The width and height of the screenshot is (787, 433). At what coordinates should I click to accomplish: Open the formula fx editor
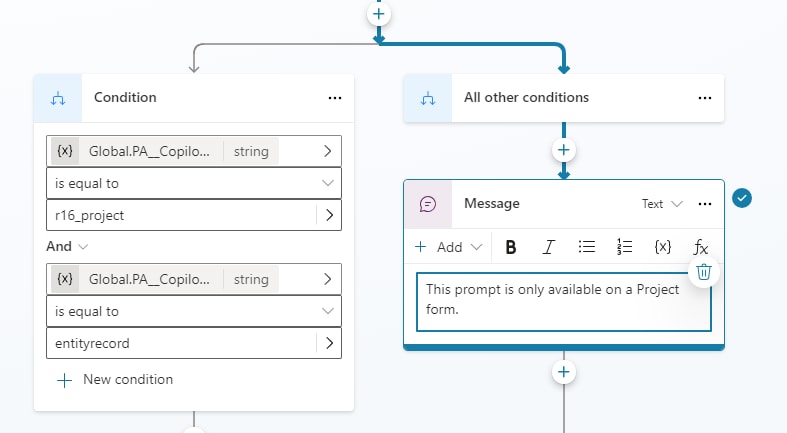click(701, 247)
